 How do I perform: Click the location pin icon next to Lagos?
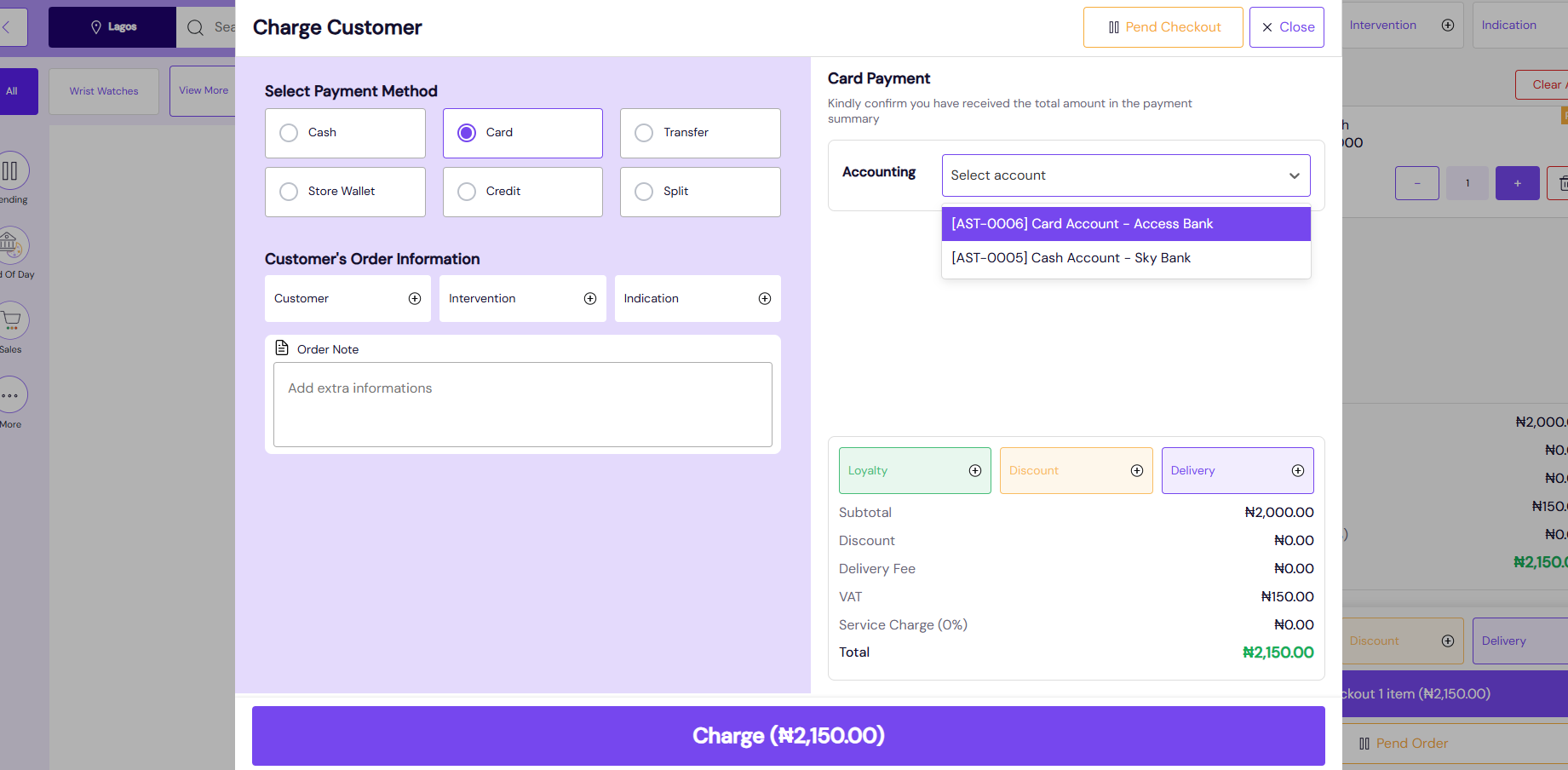point(96,27)
